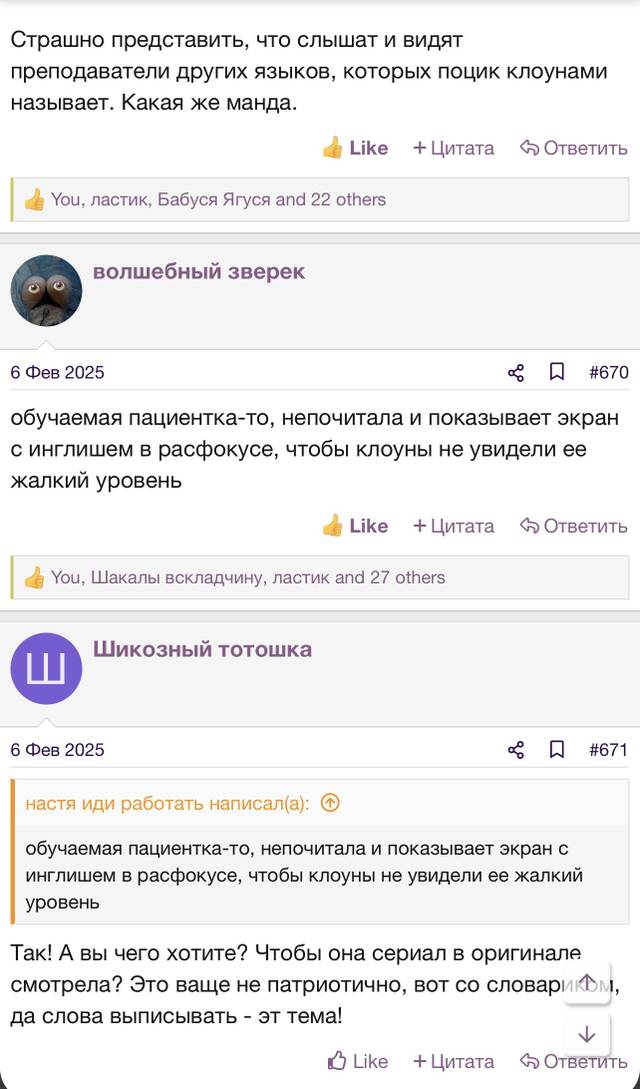Reply to post #670 with Ответить
Image resolution: width=640 pixels, height=1089 pixels.
[x=573, y=526]
